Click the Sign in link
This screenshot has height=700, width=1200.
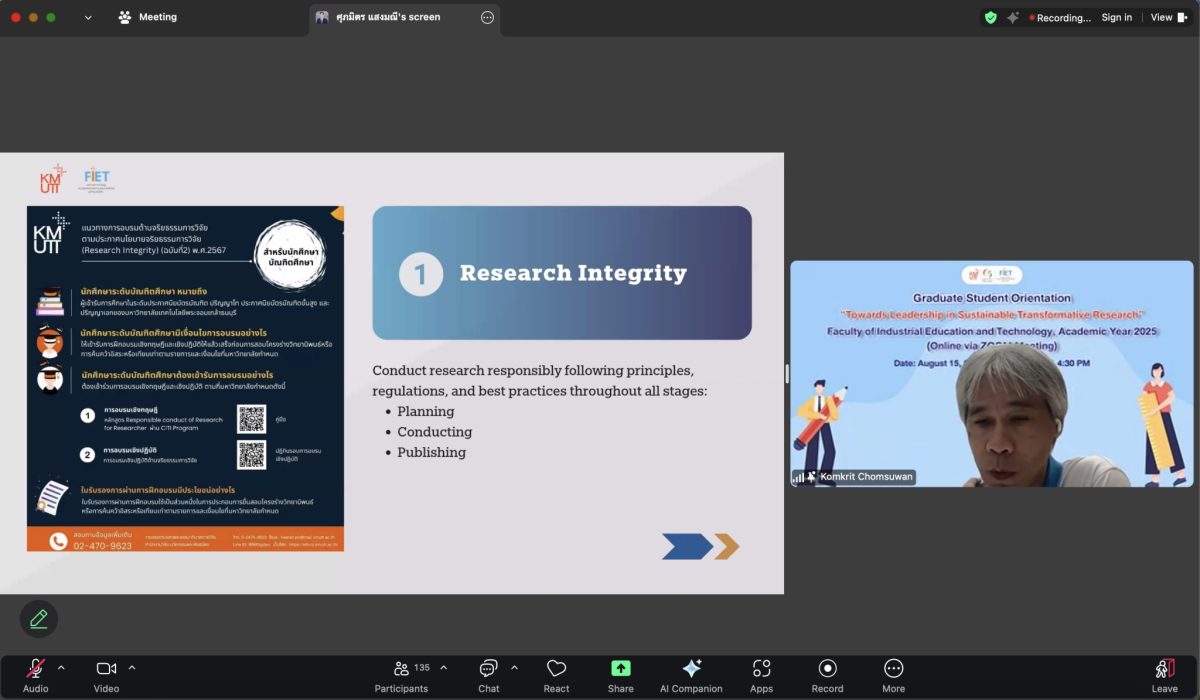click(x=1116, y=17)
